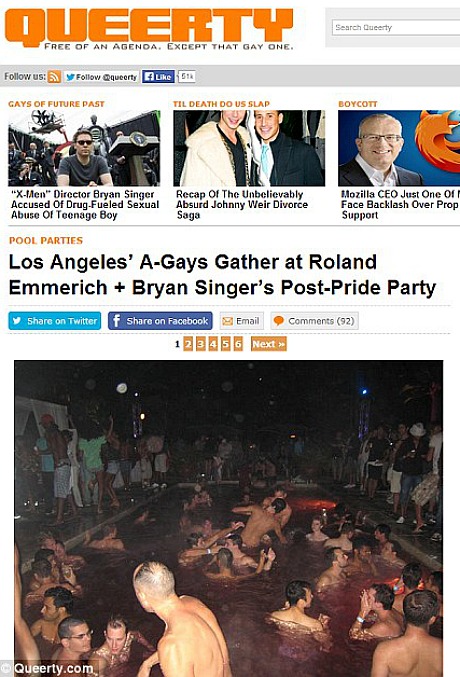Click the Next » pagination button
This screenshot has width=460, height=677.
point(269,344)
